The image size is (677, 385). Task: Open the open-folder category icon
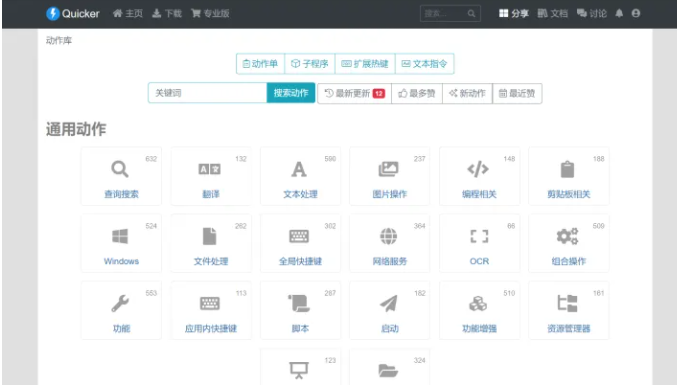[388, 370]
